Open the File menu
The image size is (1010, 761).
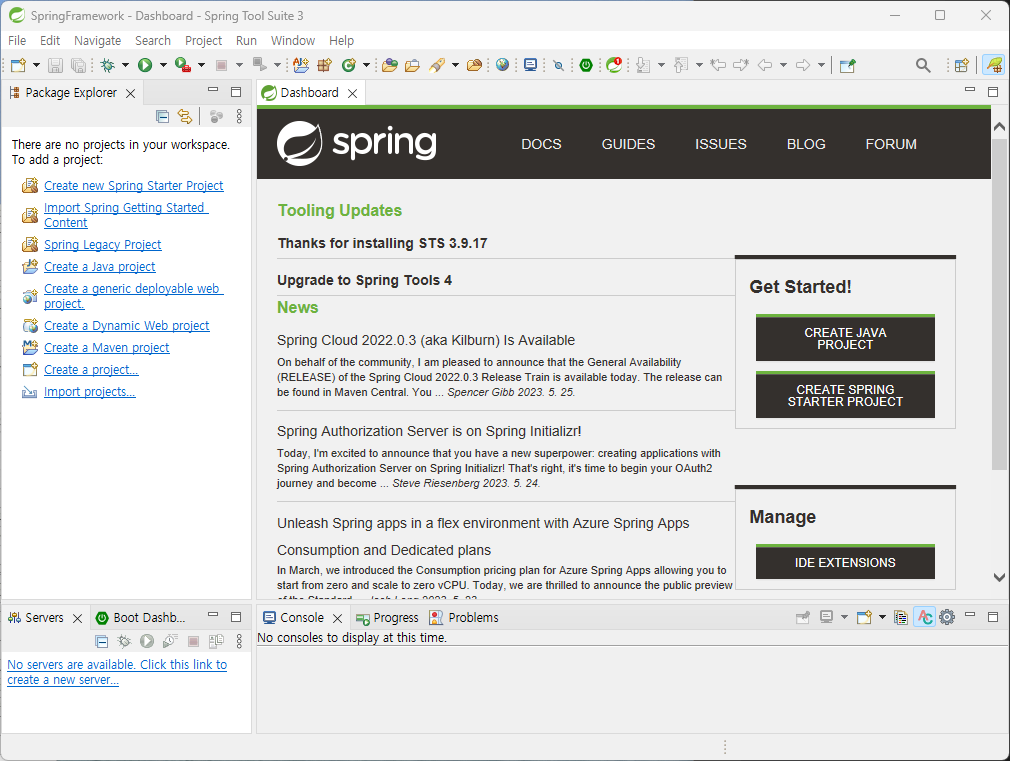pos(17,41)
